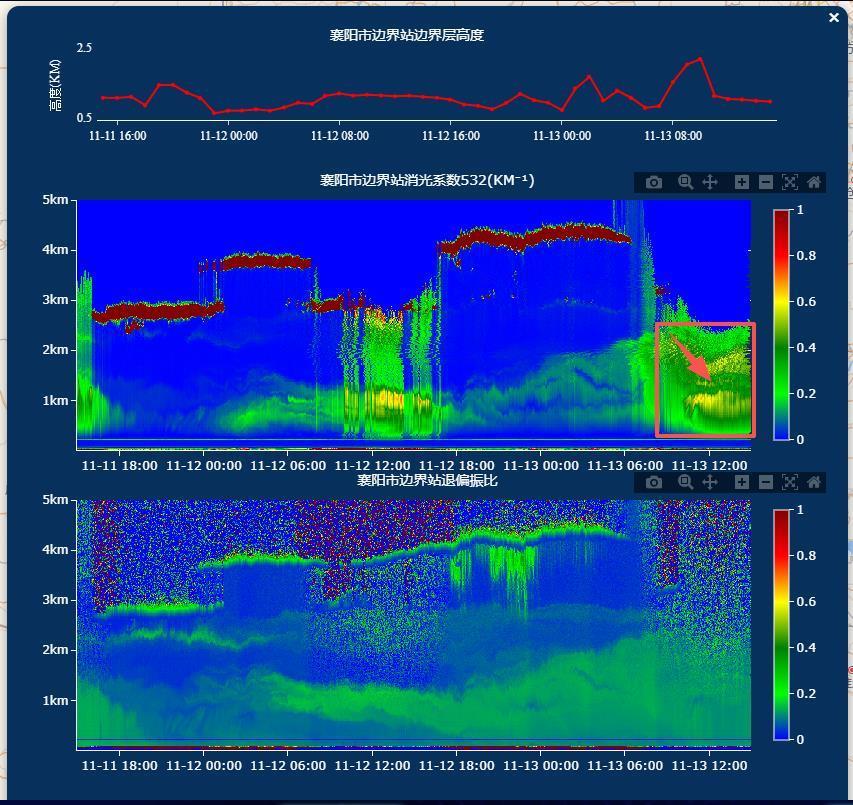This screenshot has width=853, height=805.
Task: Zoom in on depolarization ratio chart
Action: coord(741,482)
